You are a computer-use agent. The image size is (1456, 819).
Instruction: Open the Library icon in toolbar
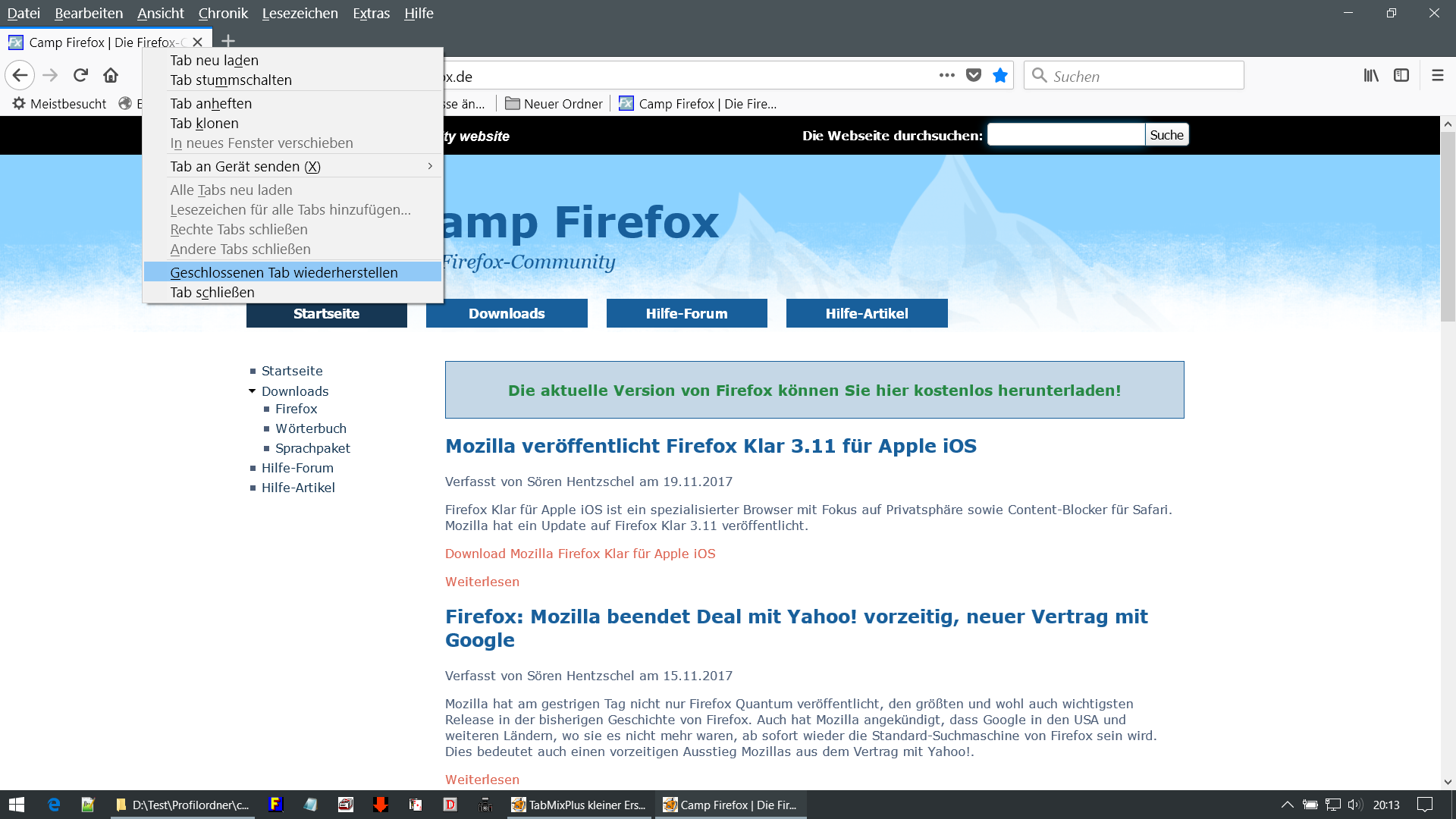1371,75
